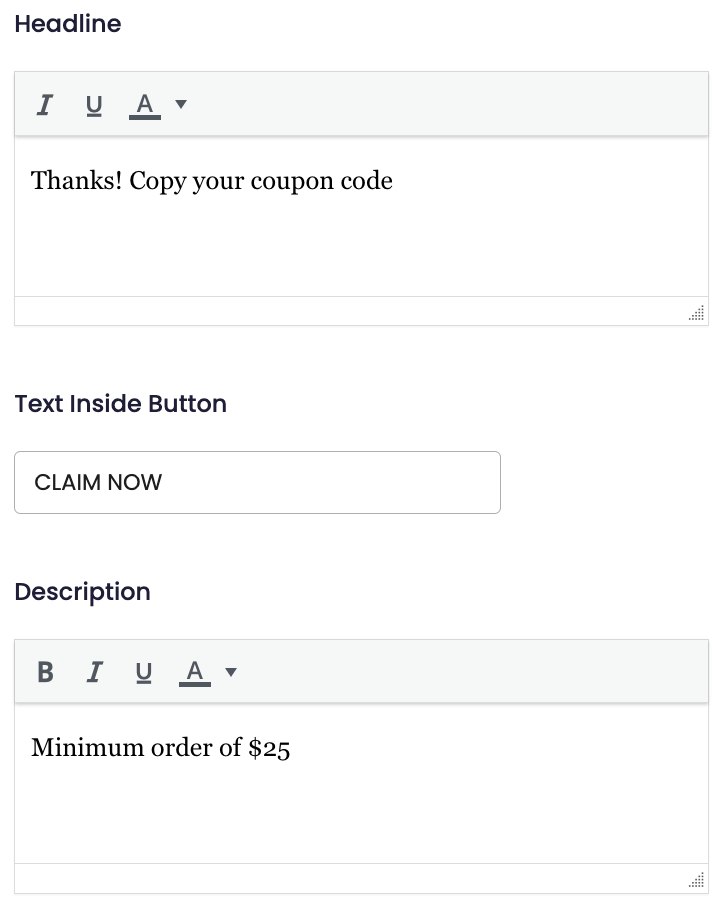Click empty toolbar area of Headline editor

(x=450, y=104)
